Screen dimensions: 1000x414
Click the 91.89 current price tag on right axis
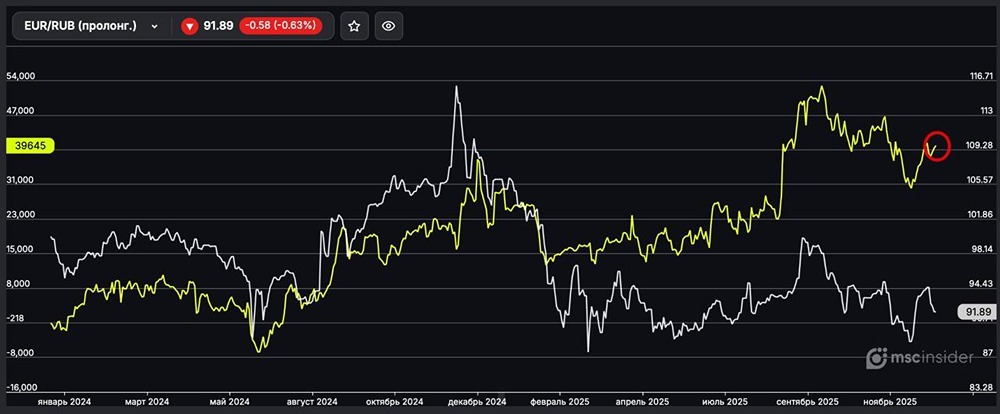coord(975,312)
